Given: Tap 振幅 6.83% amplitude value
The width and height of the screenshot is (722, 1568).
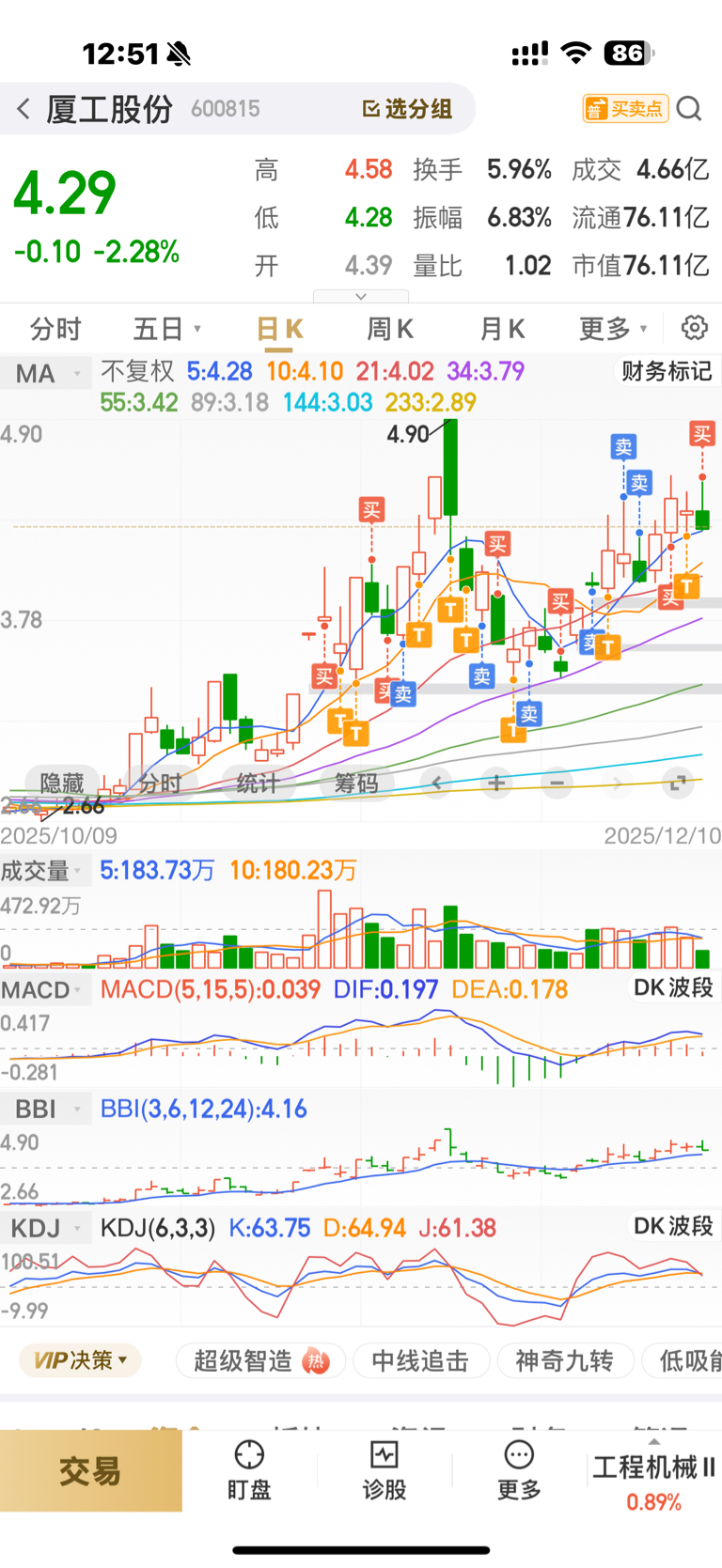Looking at the screenshot, I should pos(482,218).
